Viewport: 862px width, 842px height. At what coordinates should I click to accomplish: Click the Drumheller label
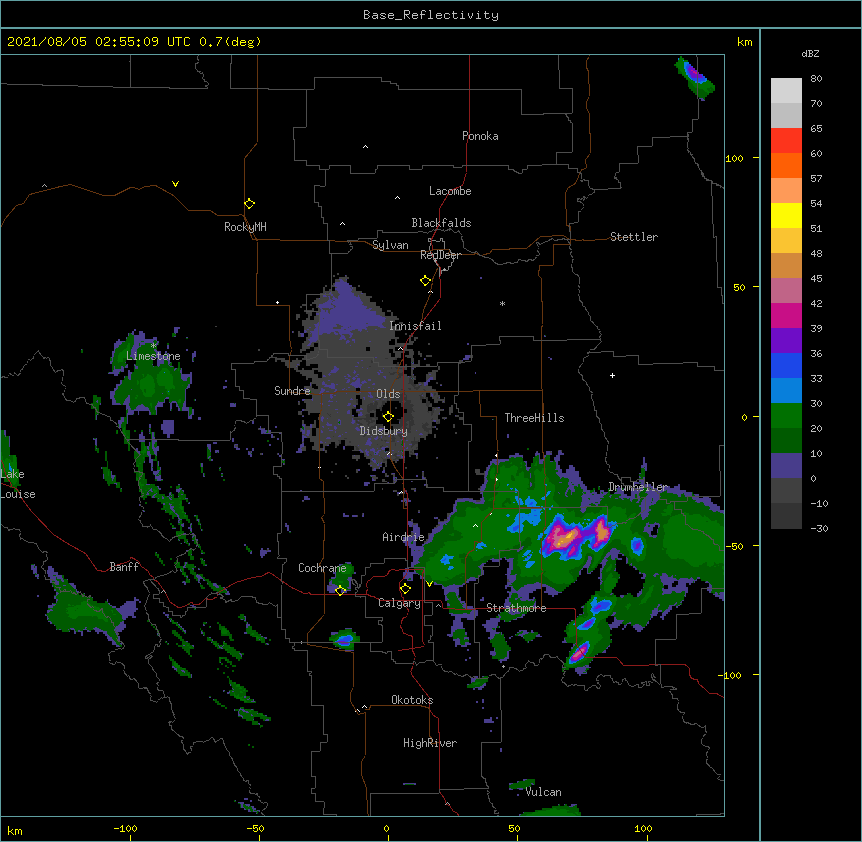(638, 487)
